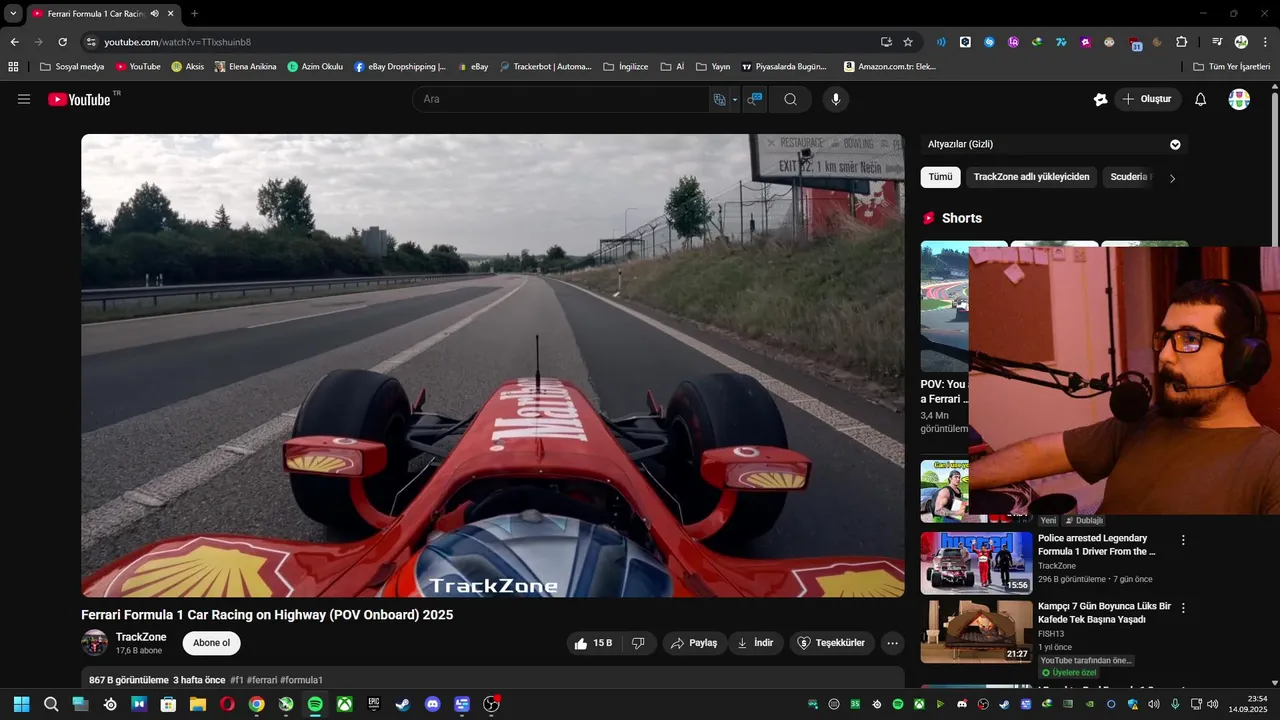The image size is (1280, 720).
Task: Open the Shazam extension icon
Action: [989, 42]
